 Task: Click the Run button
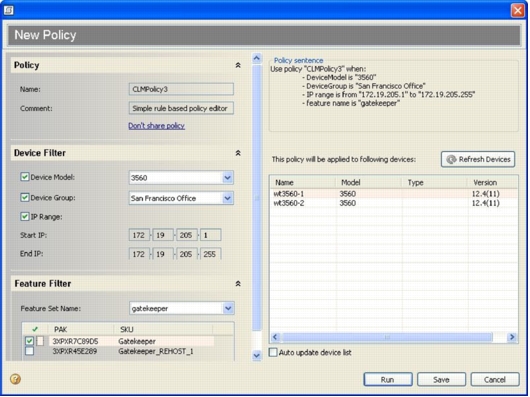388,379
